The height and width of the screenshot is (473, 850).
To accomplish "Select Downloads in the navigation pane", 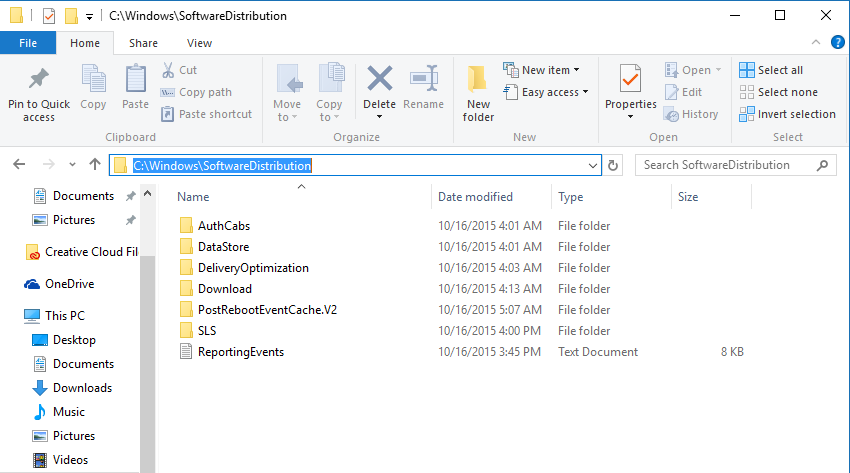I will pos(82,388).
